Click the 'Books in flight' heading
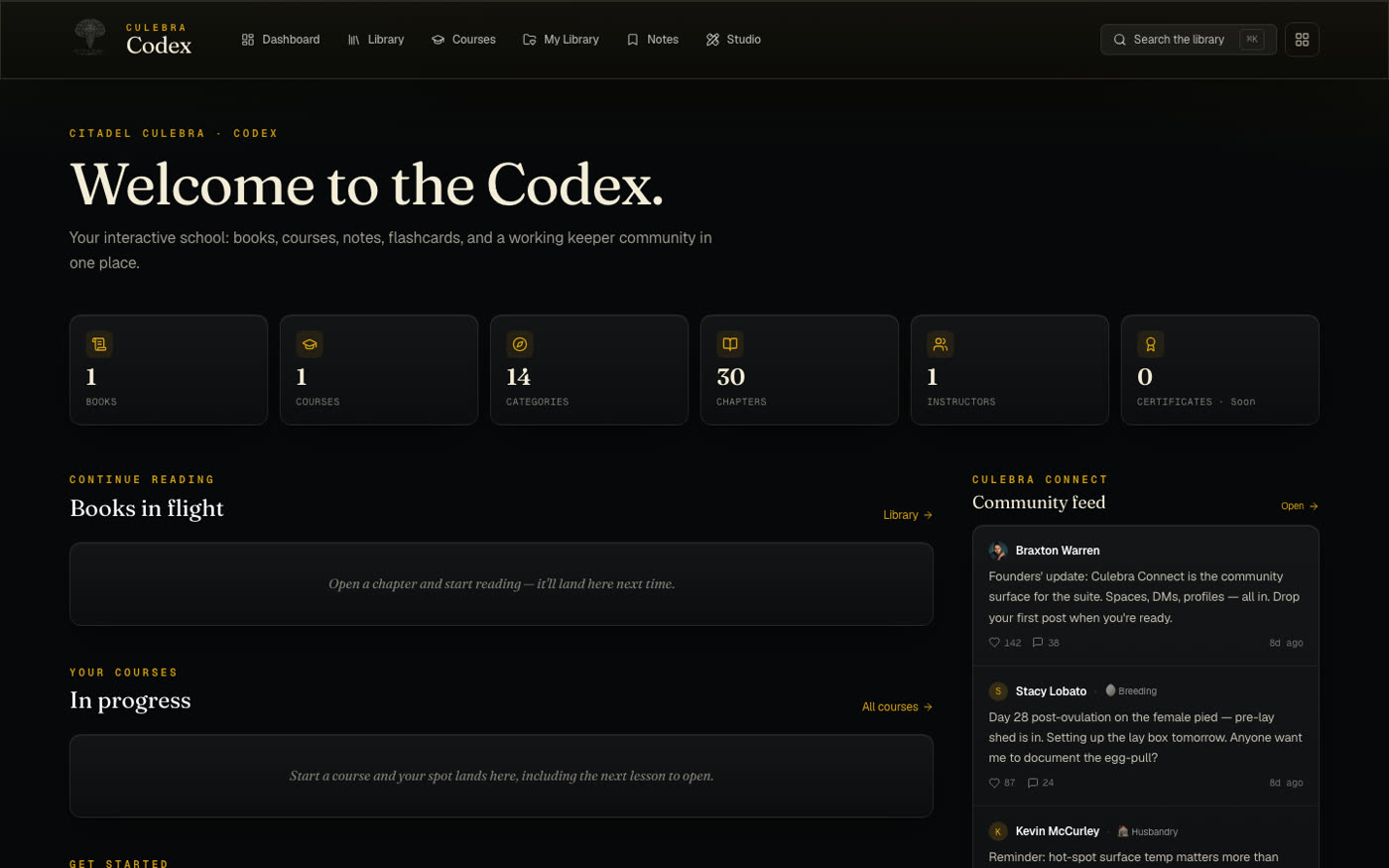1389x868 pixels. [147, 508]
